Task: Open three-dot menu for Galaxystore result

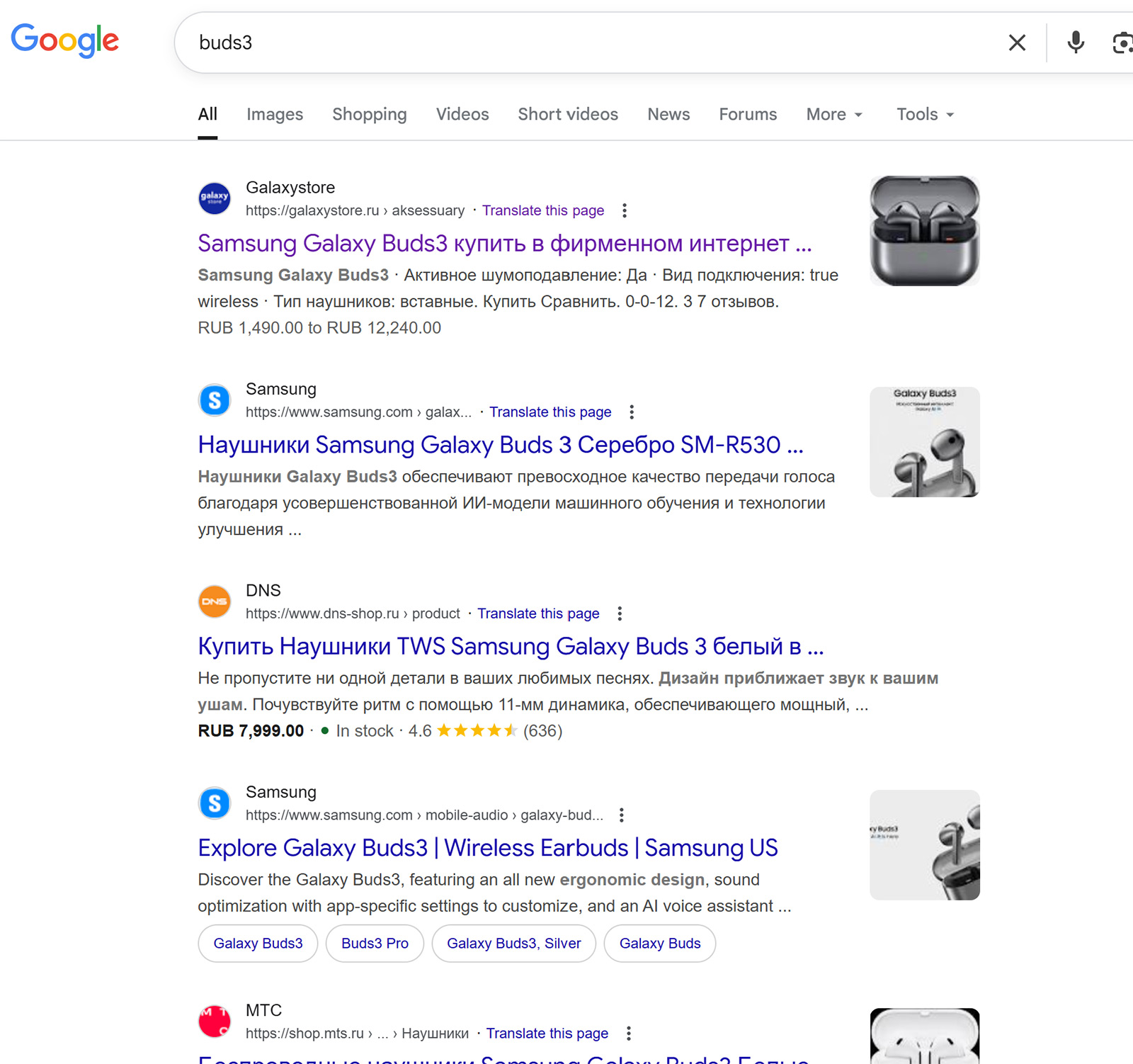Action: tap(624, 210)
